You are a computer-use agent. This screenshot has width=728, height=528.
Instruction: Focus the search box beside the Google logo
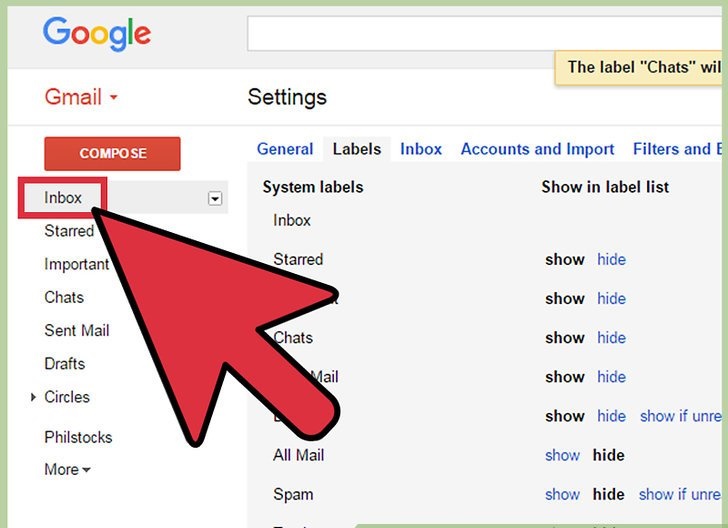point(484,33)
